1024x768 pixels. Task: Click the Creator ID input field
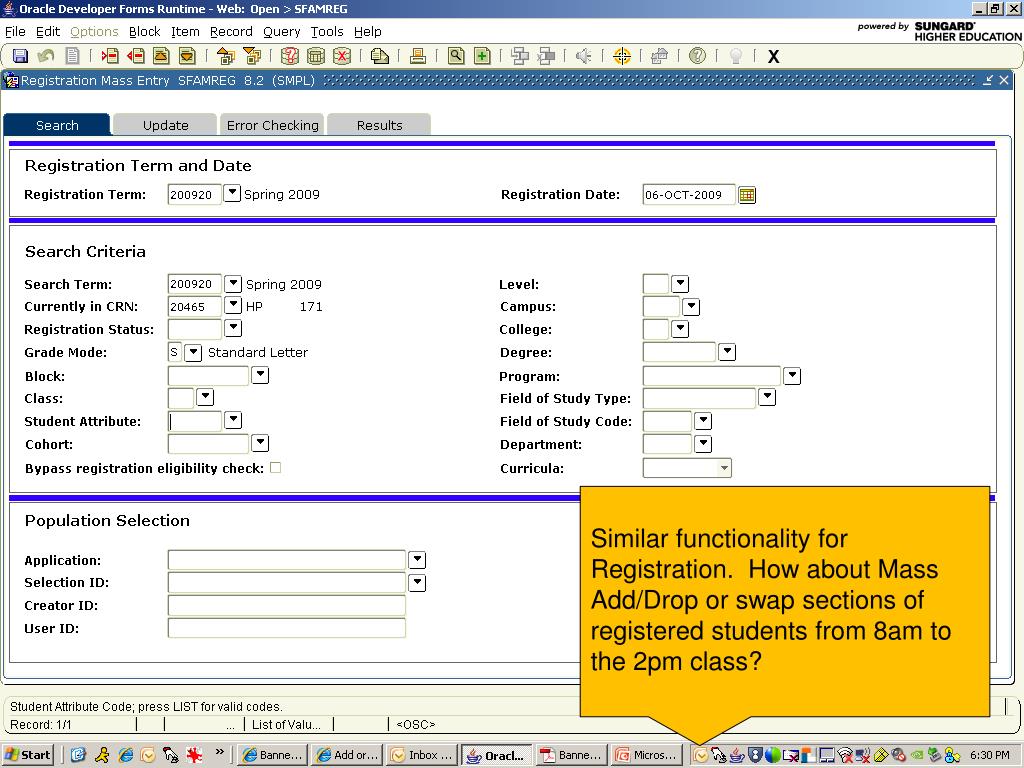point(287,605)
